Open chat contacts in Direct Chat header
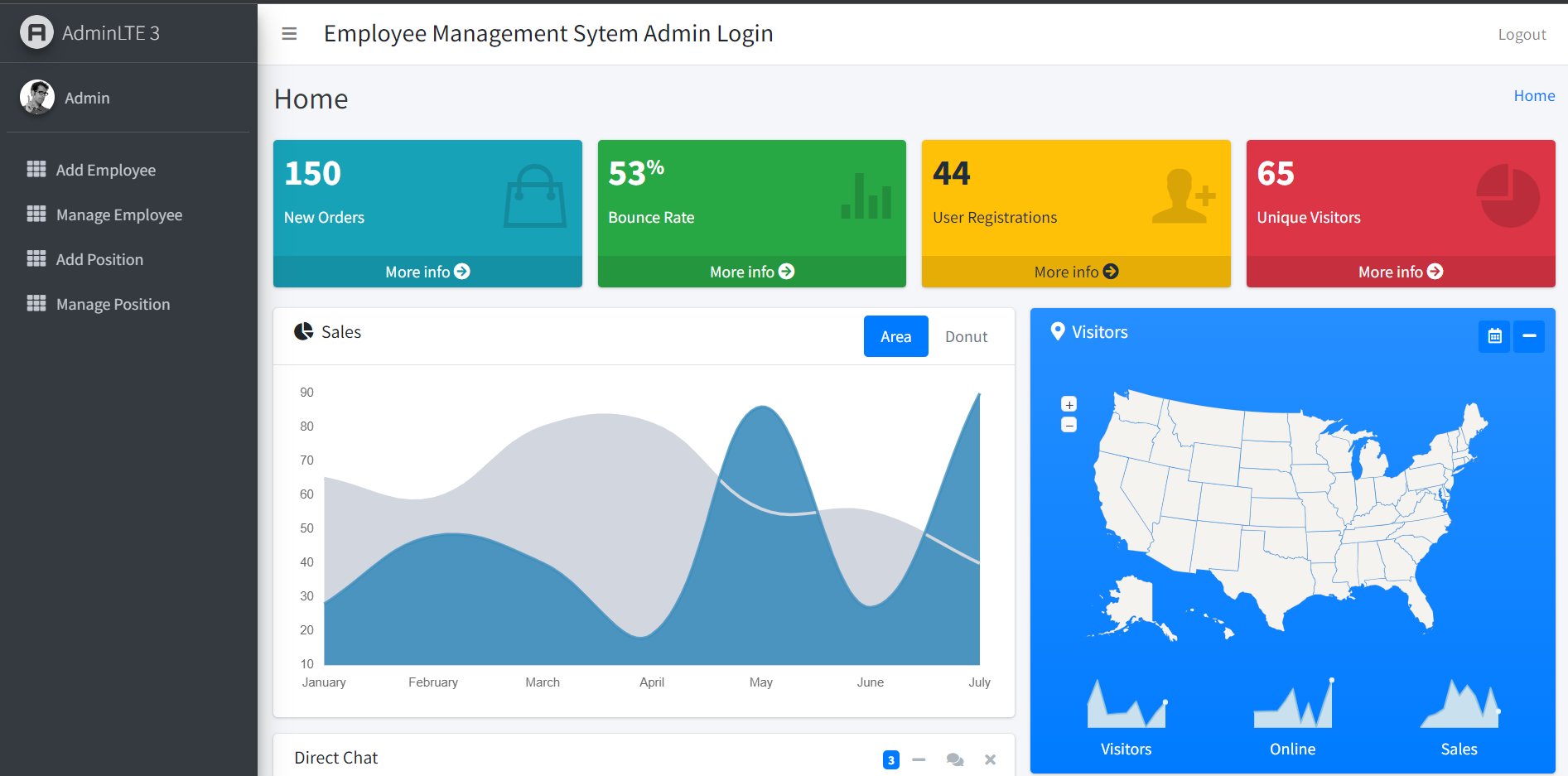The image size is (1568, 776). [x=954, y=759]
